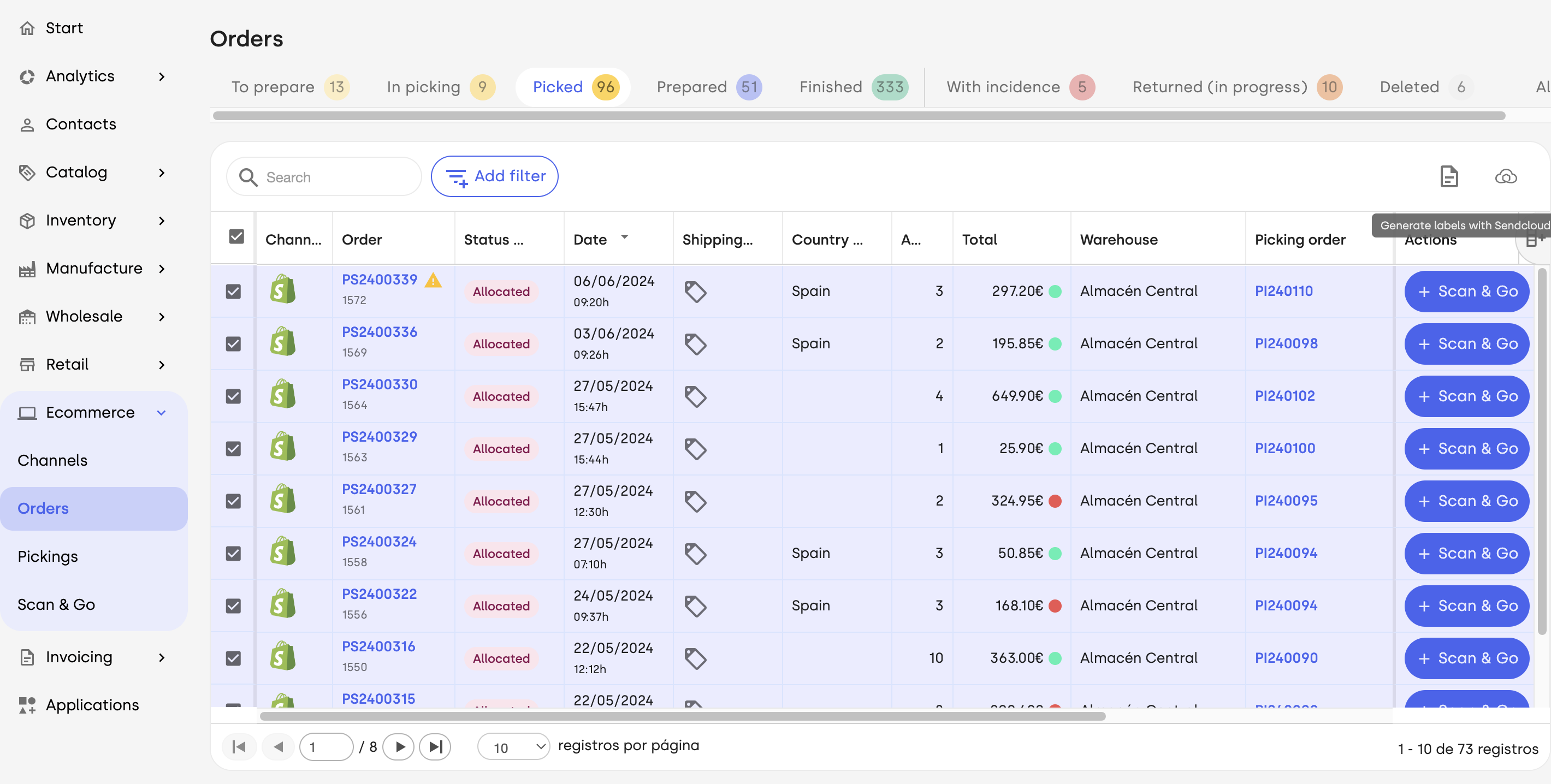Click red payment status dot for PS2400322
Viewport: 1551px width, 784px height.
pos(1055,605)
